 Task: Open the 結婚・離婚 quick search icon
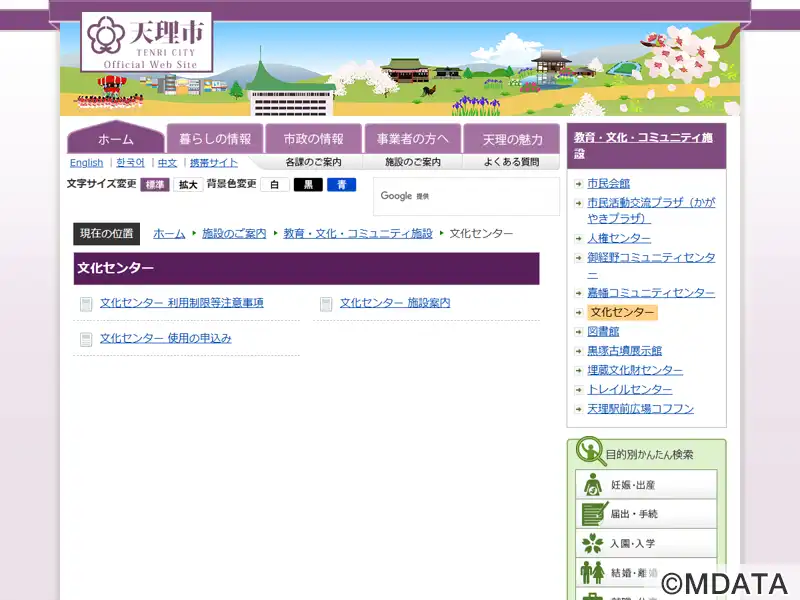593,572
